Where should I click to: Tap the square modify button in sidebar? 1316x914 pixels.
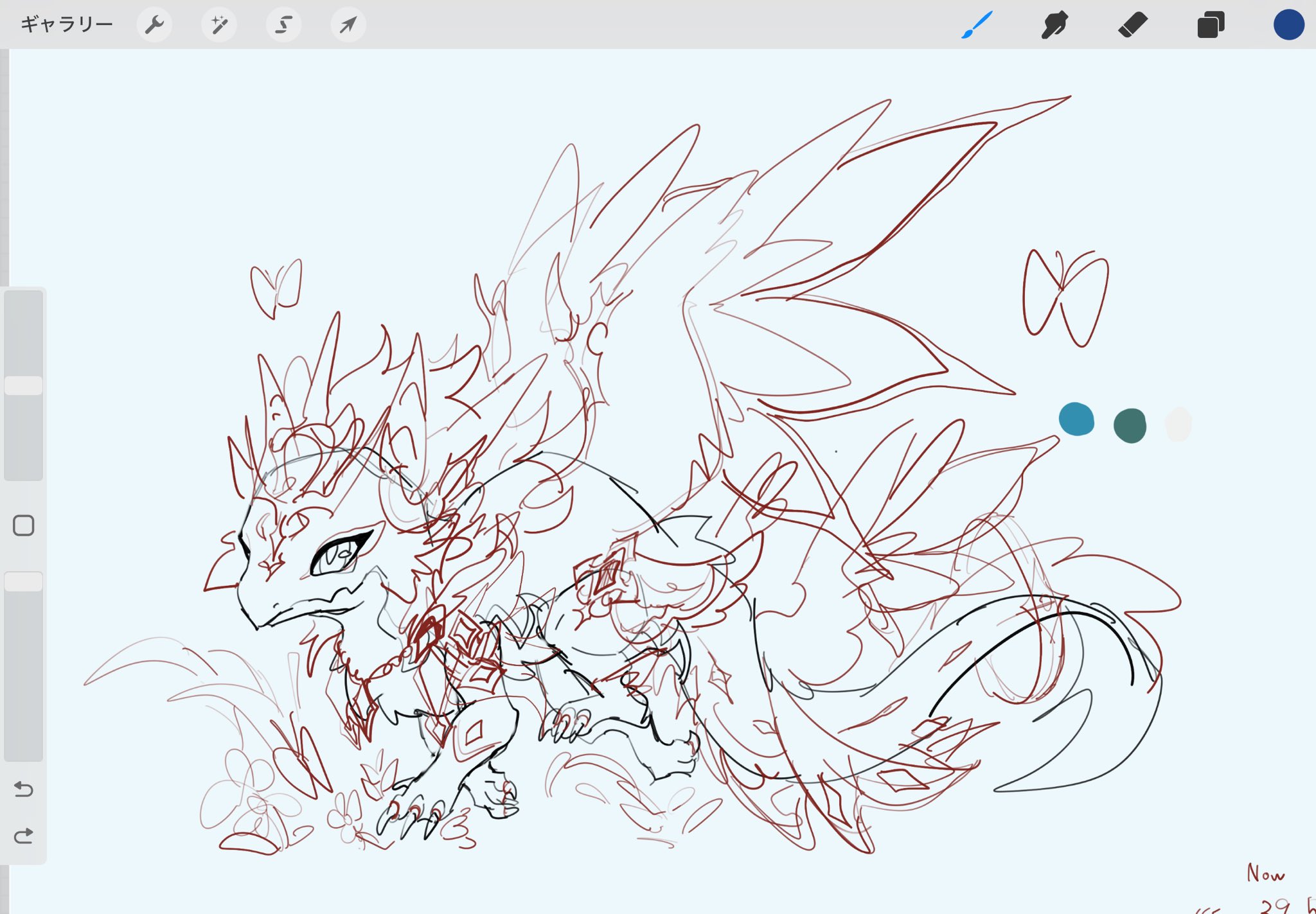pyautogui.click(x=24, y=525)
